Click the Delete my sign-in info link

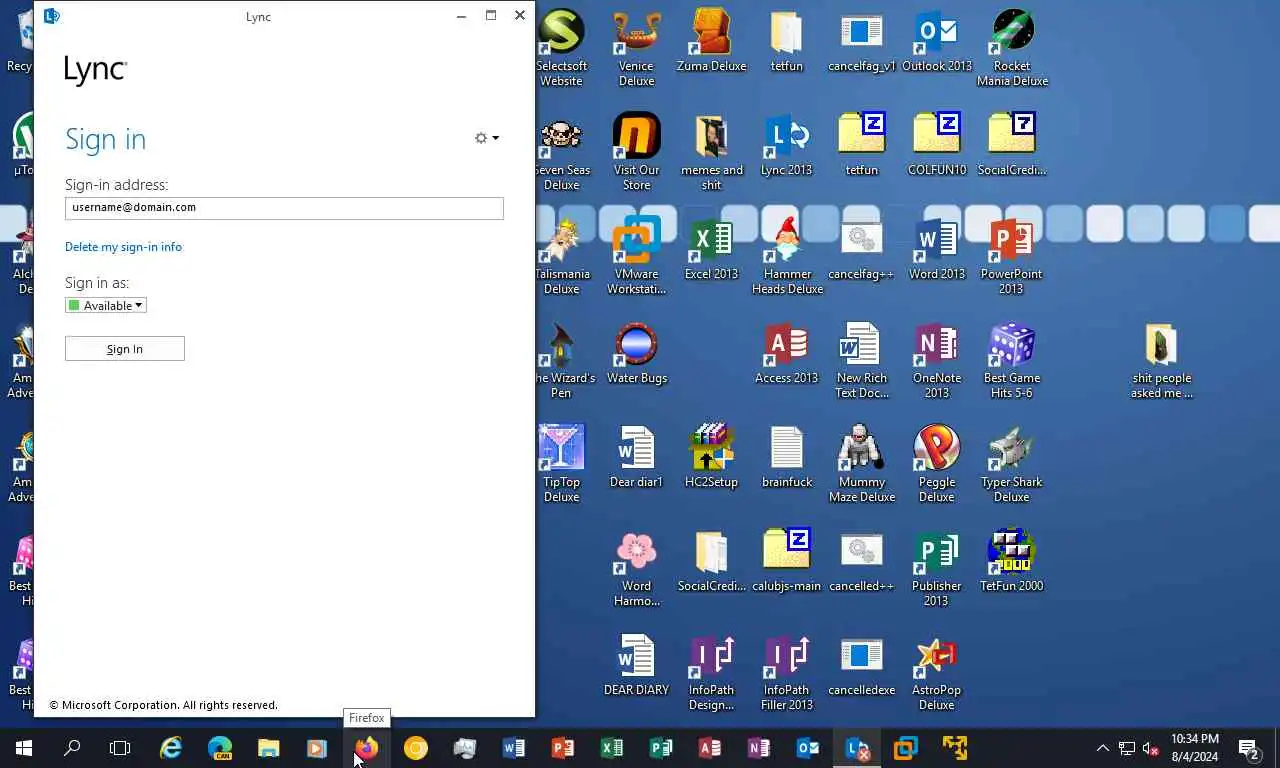(123, 246)
